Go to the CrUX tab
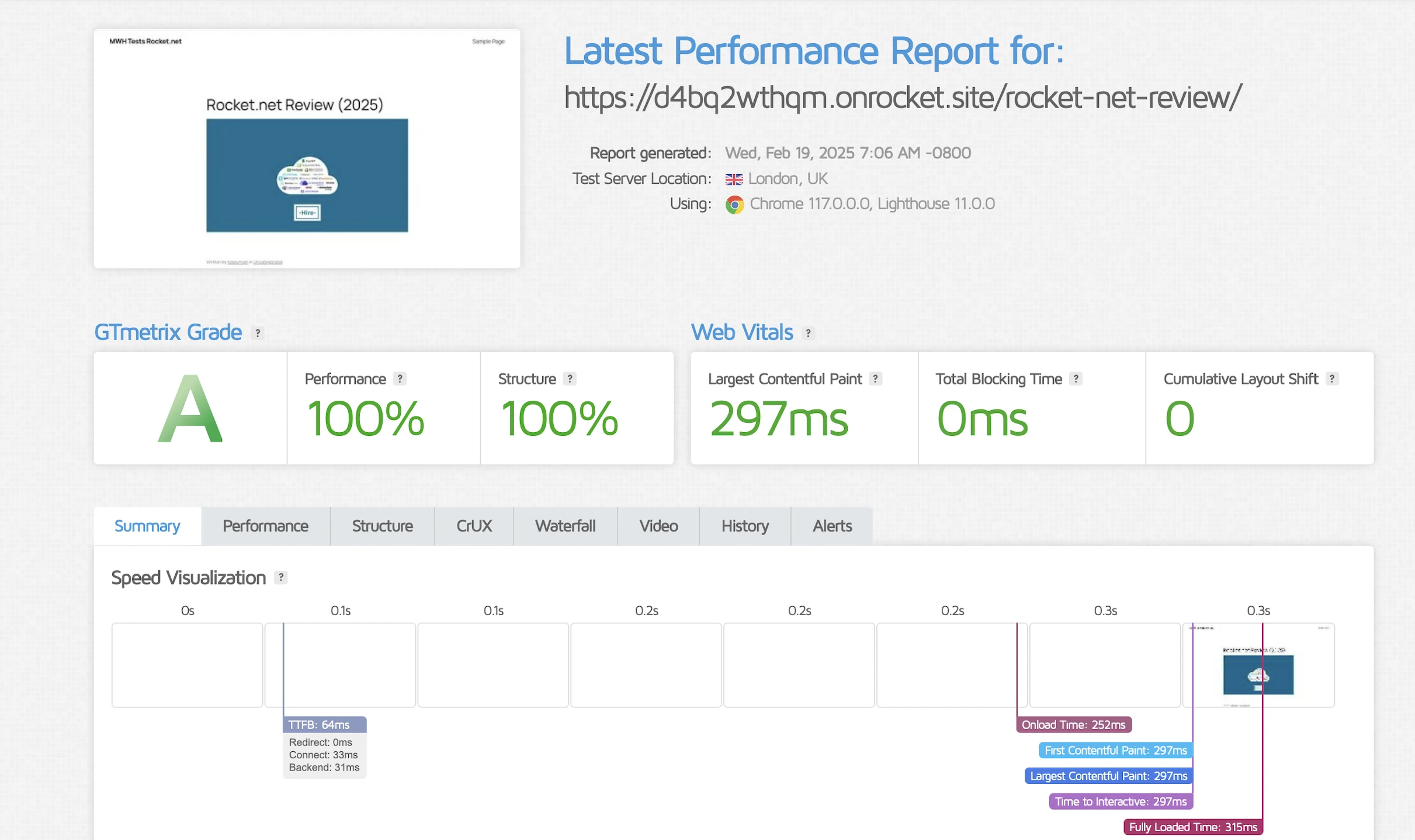The width and height of the screenshot is (1415, 840). click(x=474, y=526)
